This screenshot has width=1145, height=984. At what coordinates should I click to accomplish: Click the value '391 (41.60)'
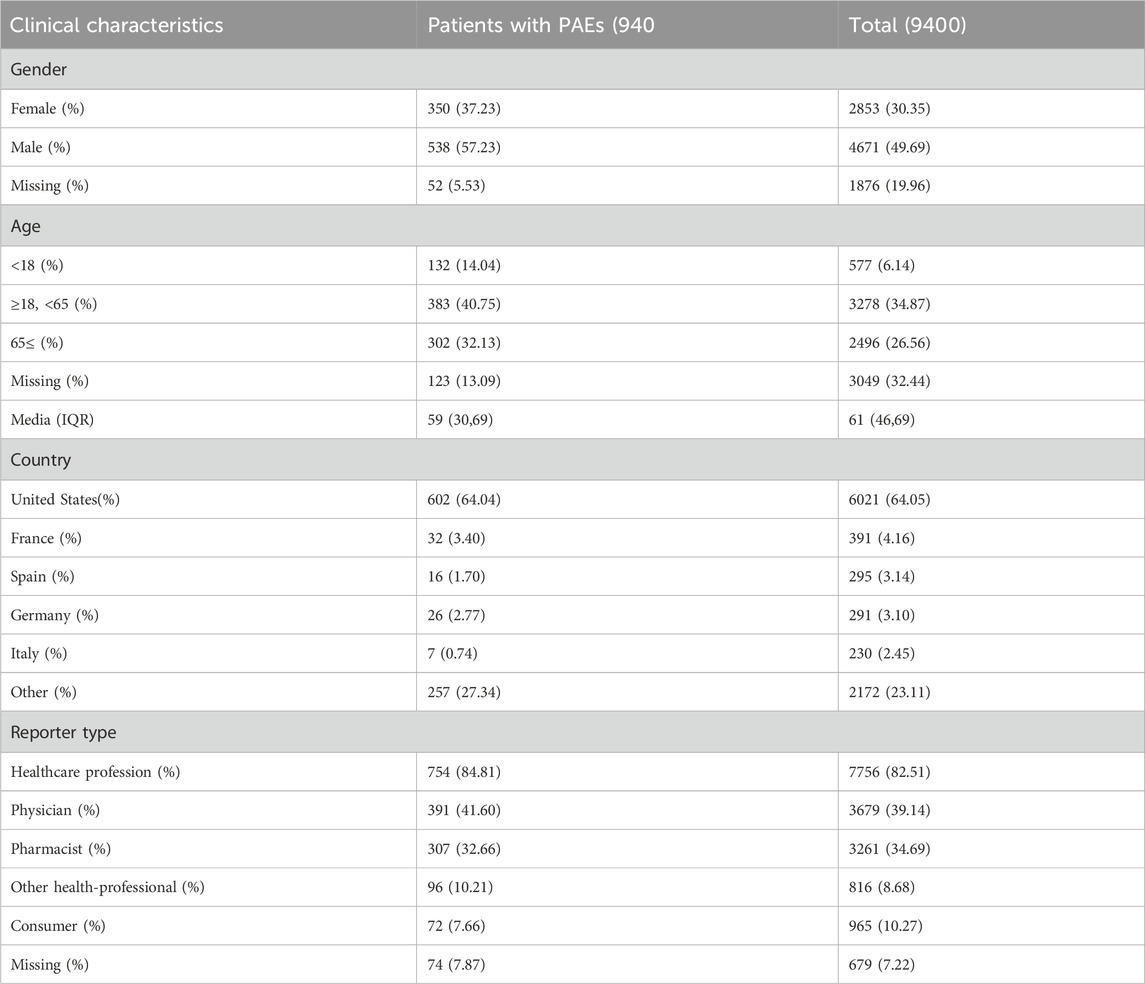point(464,811)
